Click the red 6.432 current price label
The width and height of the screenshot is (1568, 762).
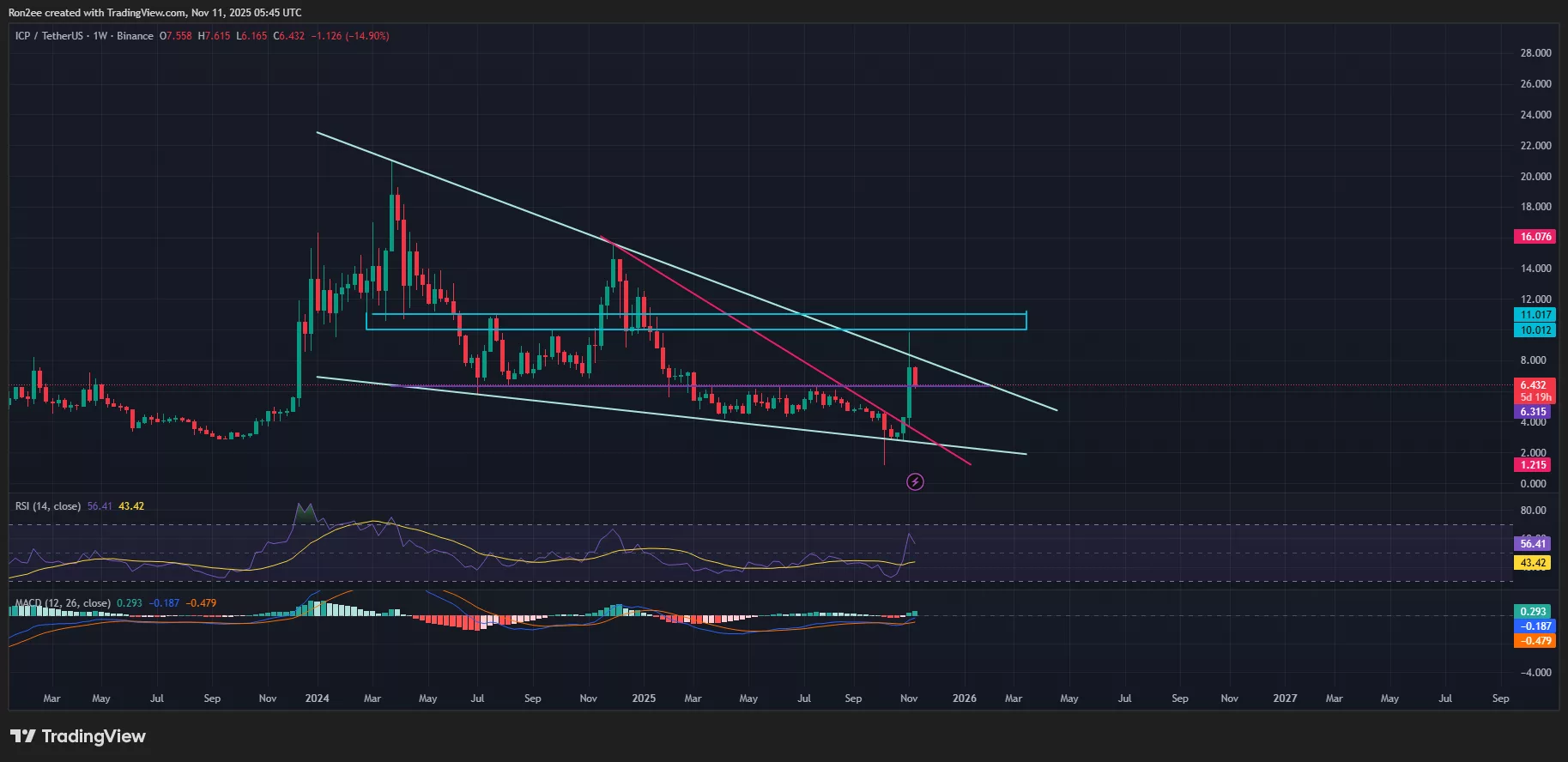[1535, 385]
